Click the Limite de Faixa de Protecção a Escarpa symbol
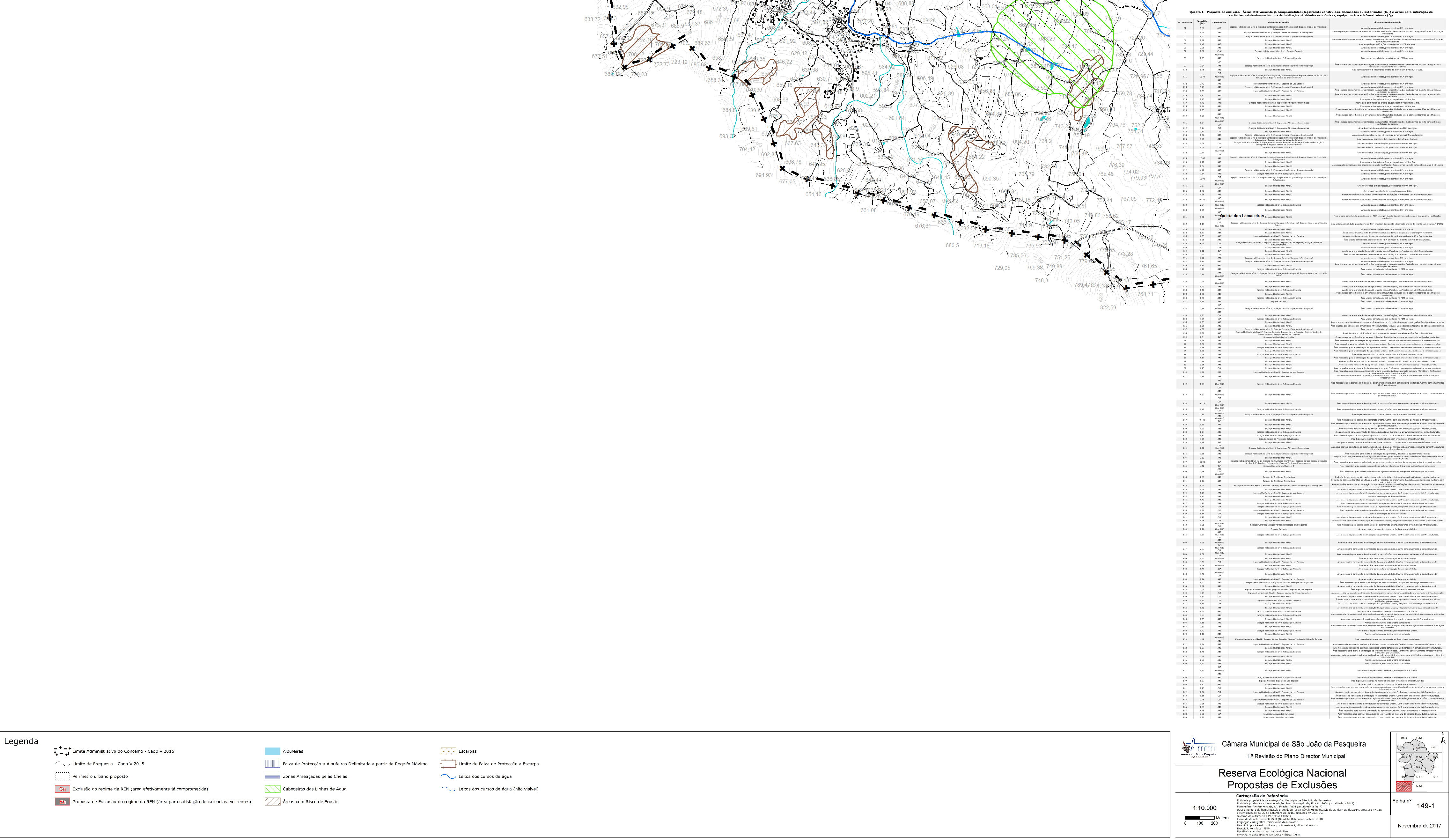This screenshot has height=840, width=1451. (448, 763)
